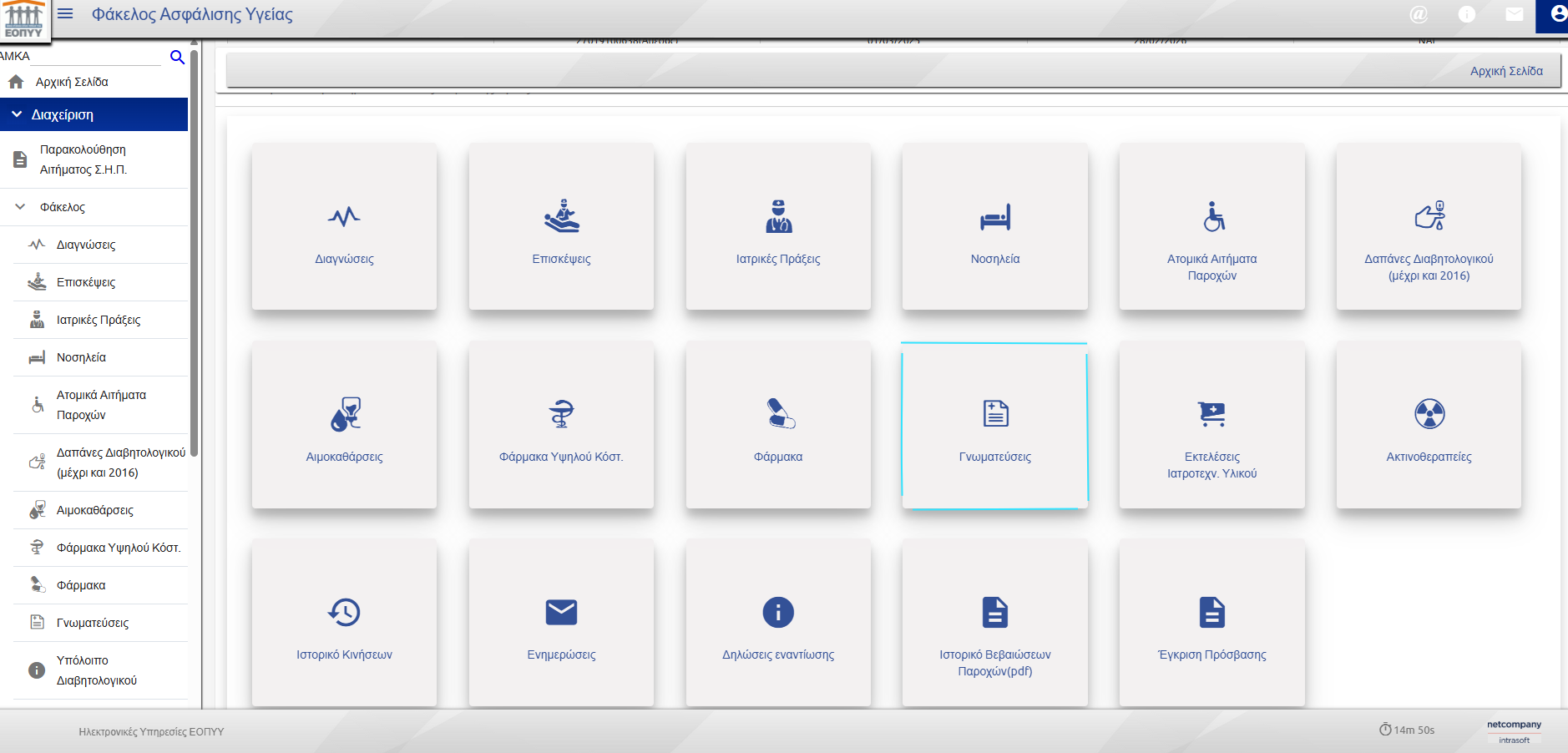Viewport: 1568px width, 753px height.
Task: Select Φάρμακα in the sidebar
Action: (x=100, y=585)
